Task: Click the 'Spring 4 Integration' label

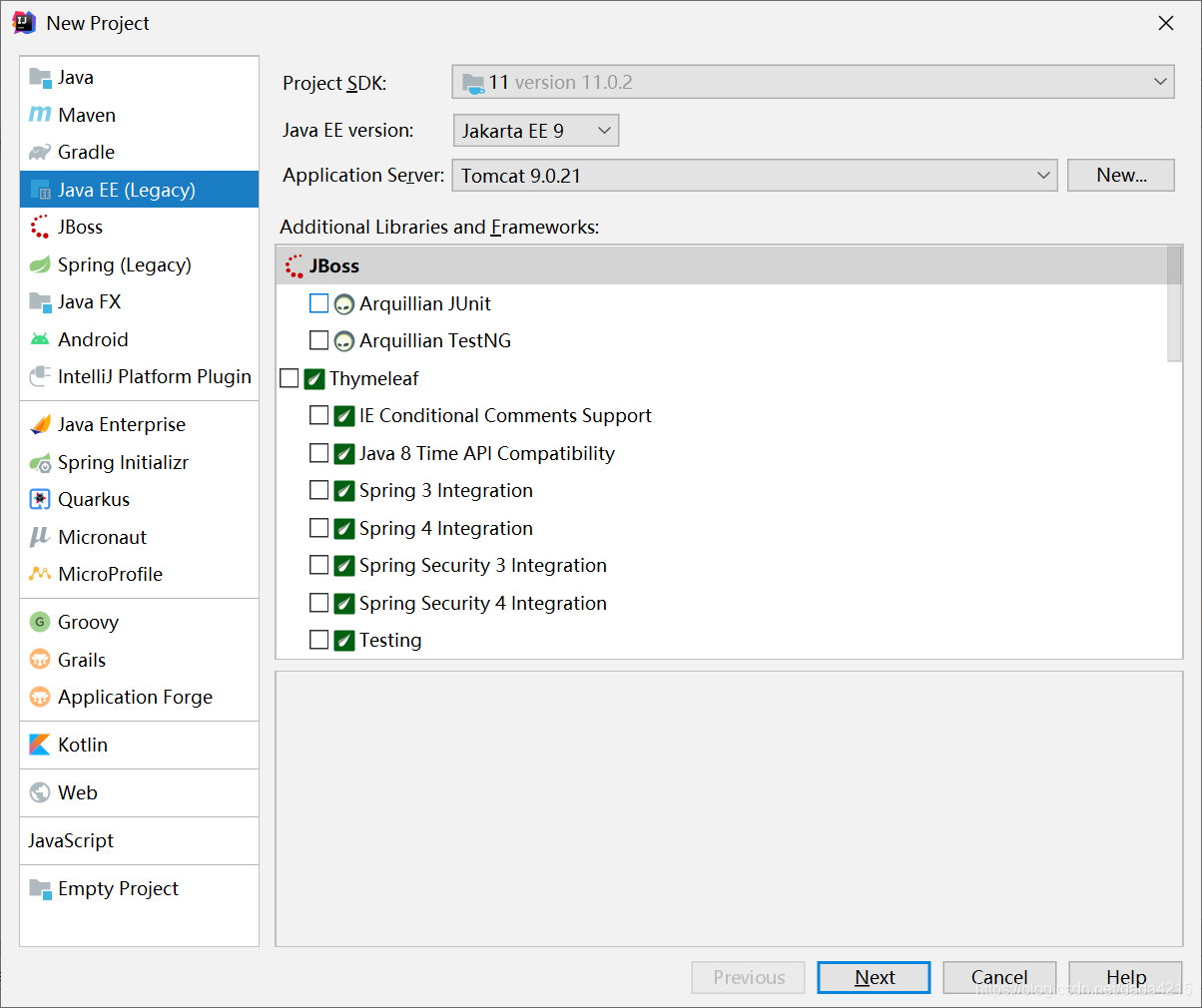Action: coord(446,528)
